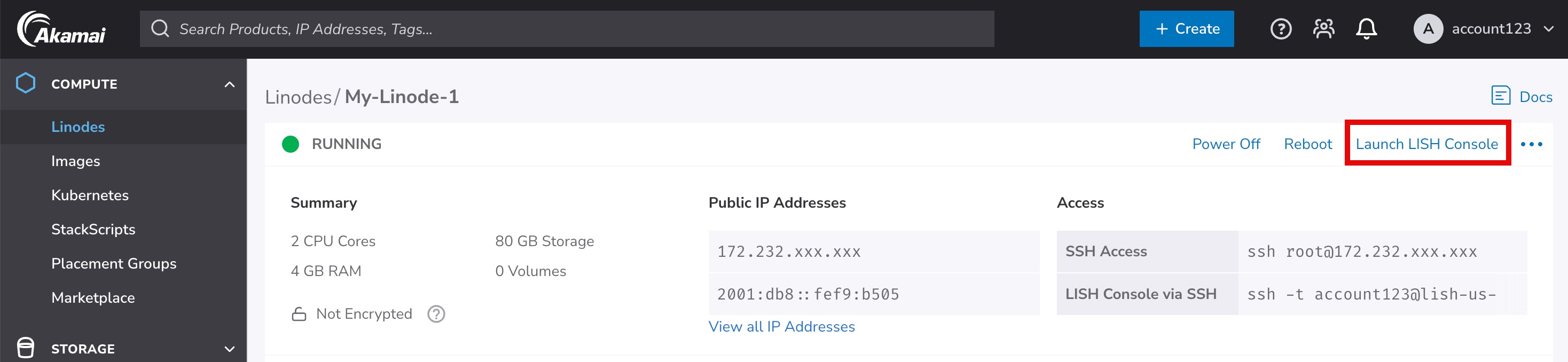Open View all IP Addresses link
Screen dimensions: 1568x362
tap(781, 327)
